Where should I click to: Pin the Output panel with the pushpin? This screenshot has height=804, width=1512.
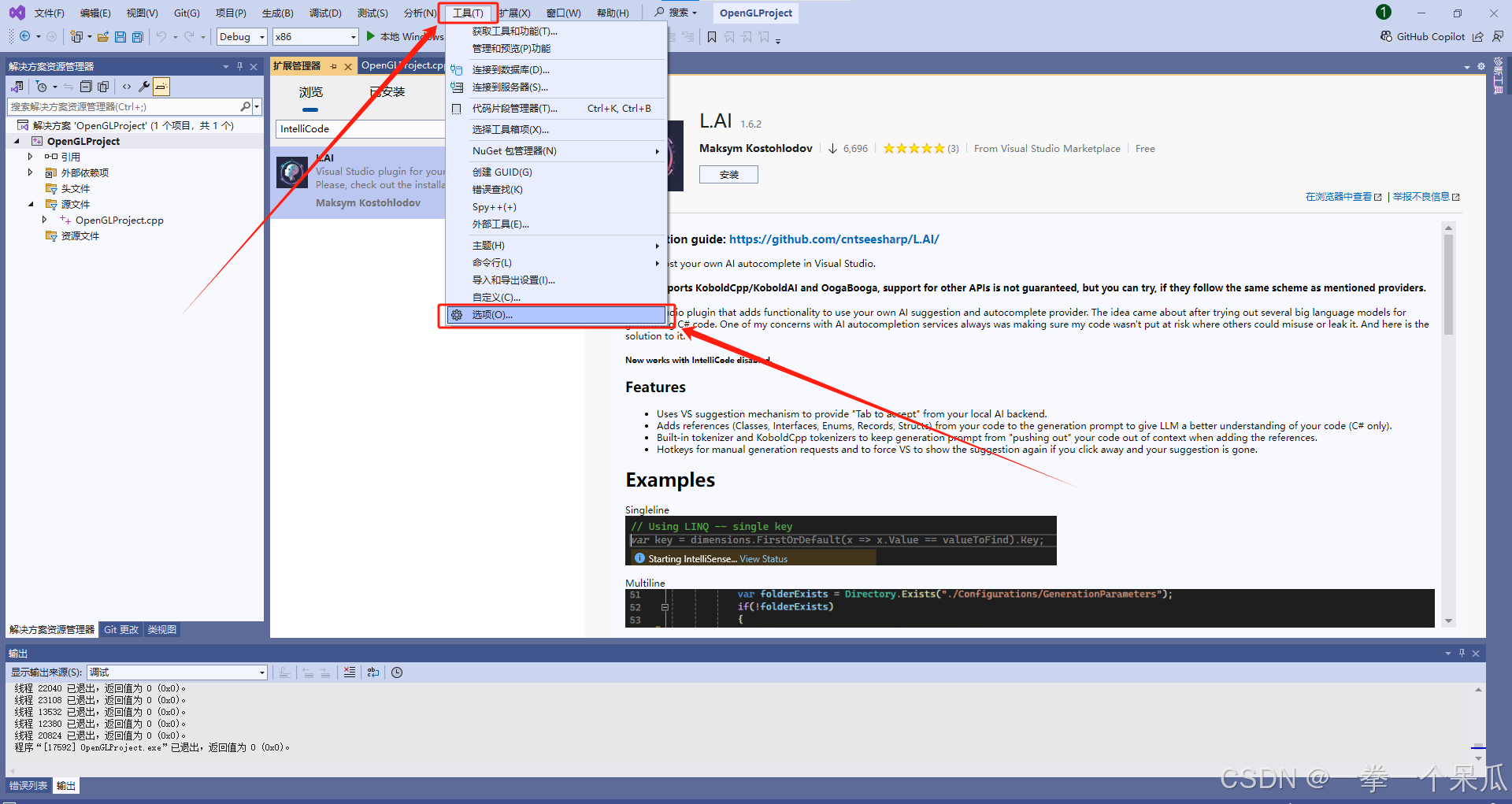(x=1462, y=654)
